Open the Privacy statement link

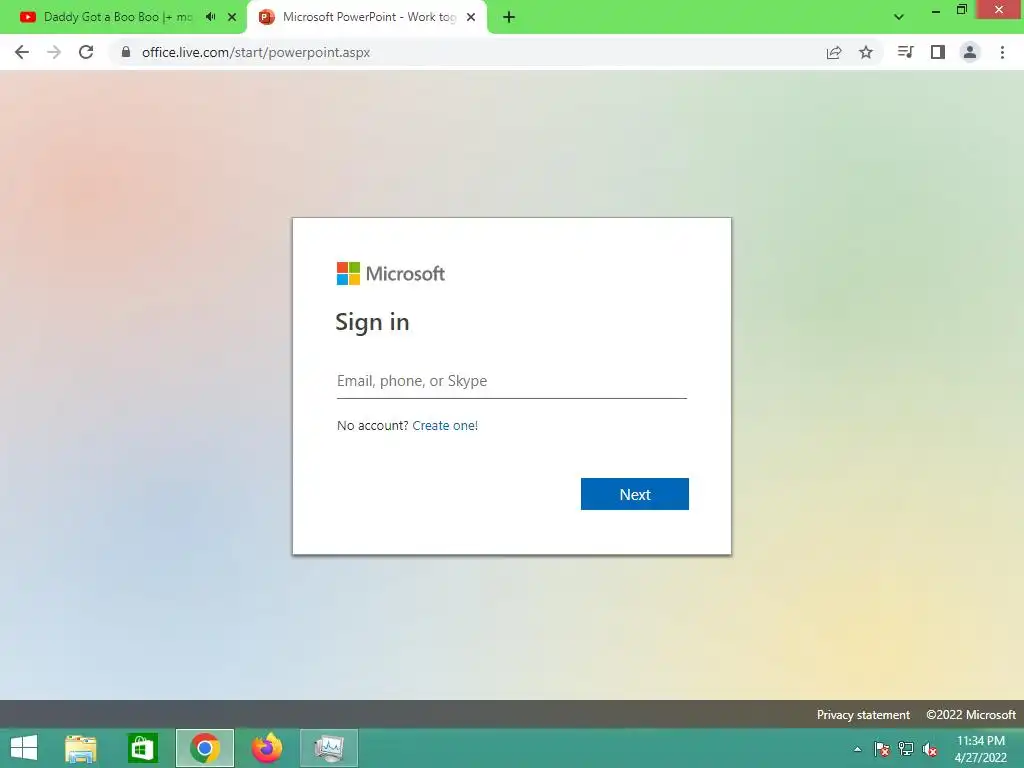pos(863,715)
